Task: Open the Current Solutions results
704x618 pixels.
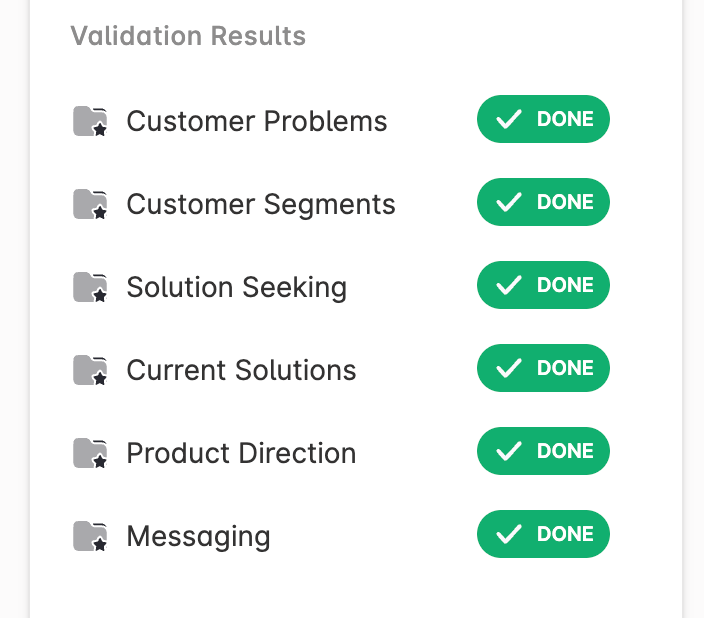Action: click(241, 371)
